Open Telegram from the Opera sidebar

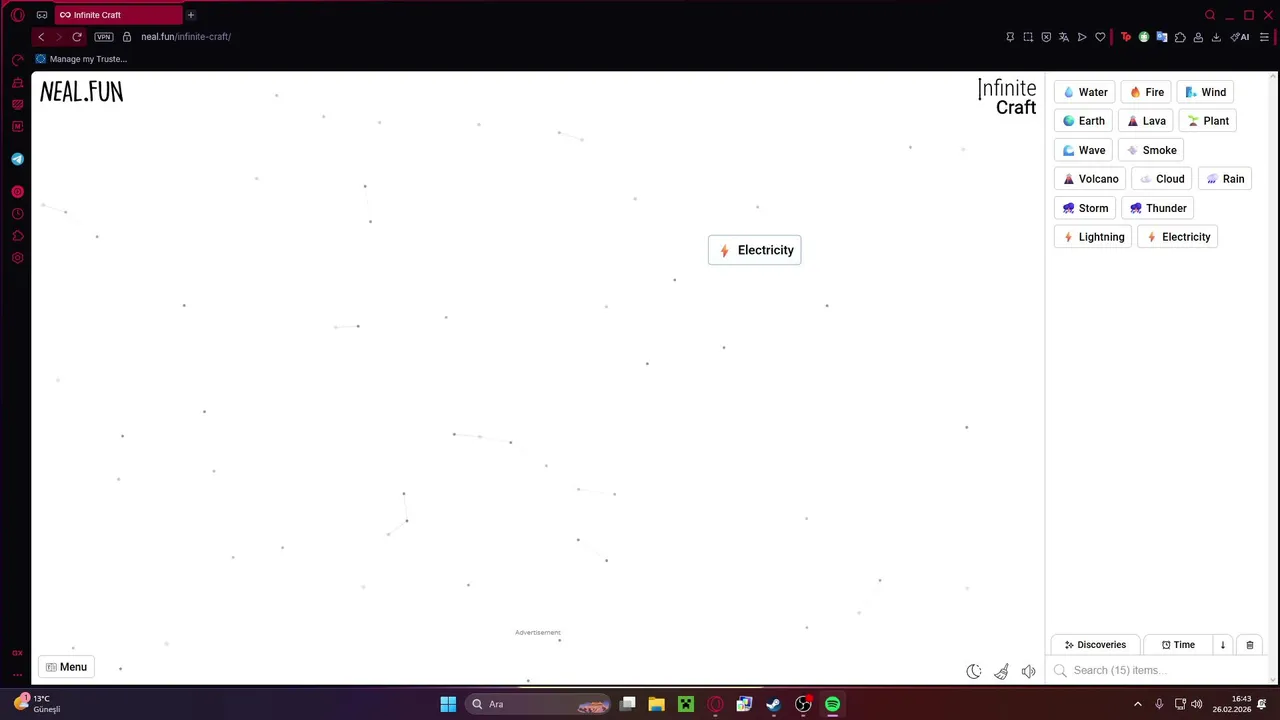pos(17,159)
